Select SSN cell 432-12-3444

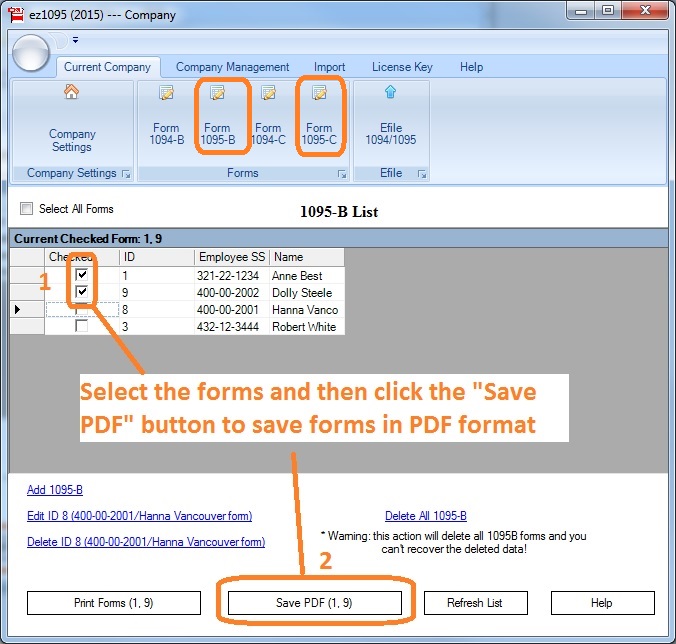(x=232, y=327)
